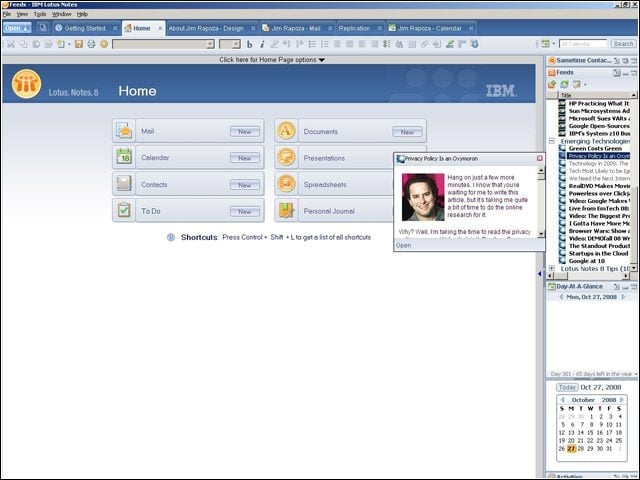The width and height of the screenshot is (640, 480).
Task: Open the Help menu
Action: coord(82,14)
